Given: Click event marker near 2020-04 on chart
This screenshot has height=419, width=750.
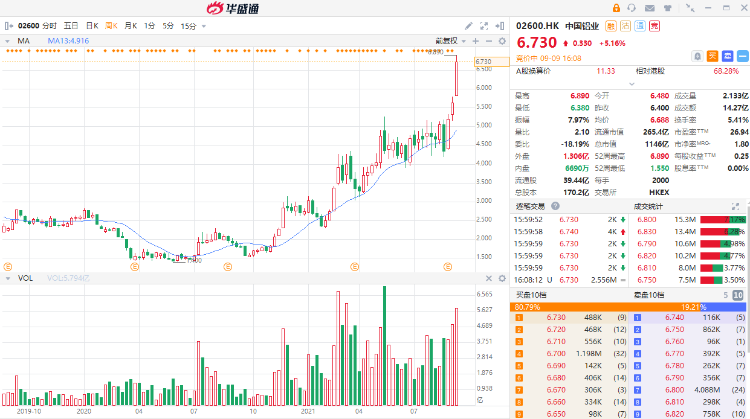Looking at the screenshot, I should click(135, 267).
